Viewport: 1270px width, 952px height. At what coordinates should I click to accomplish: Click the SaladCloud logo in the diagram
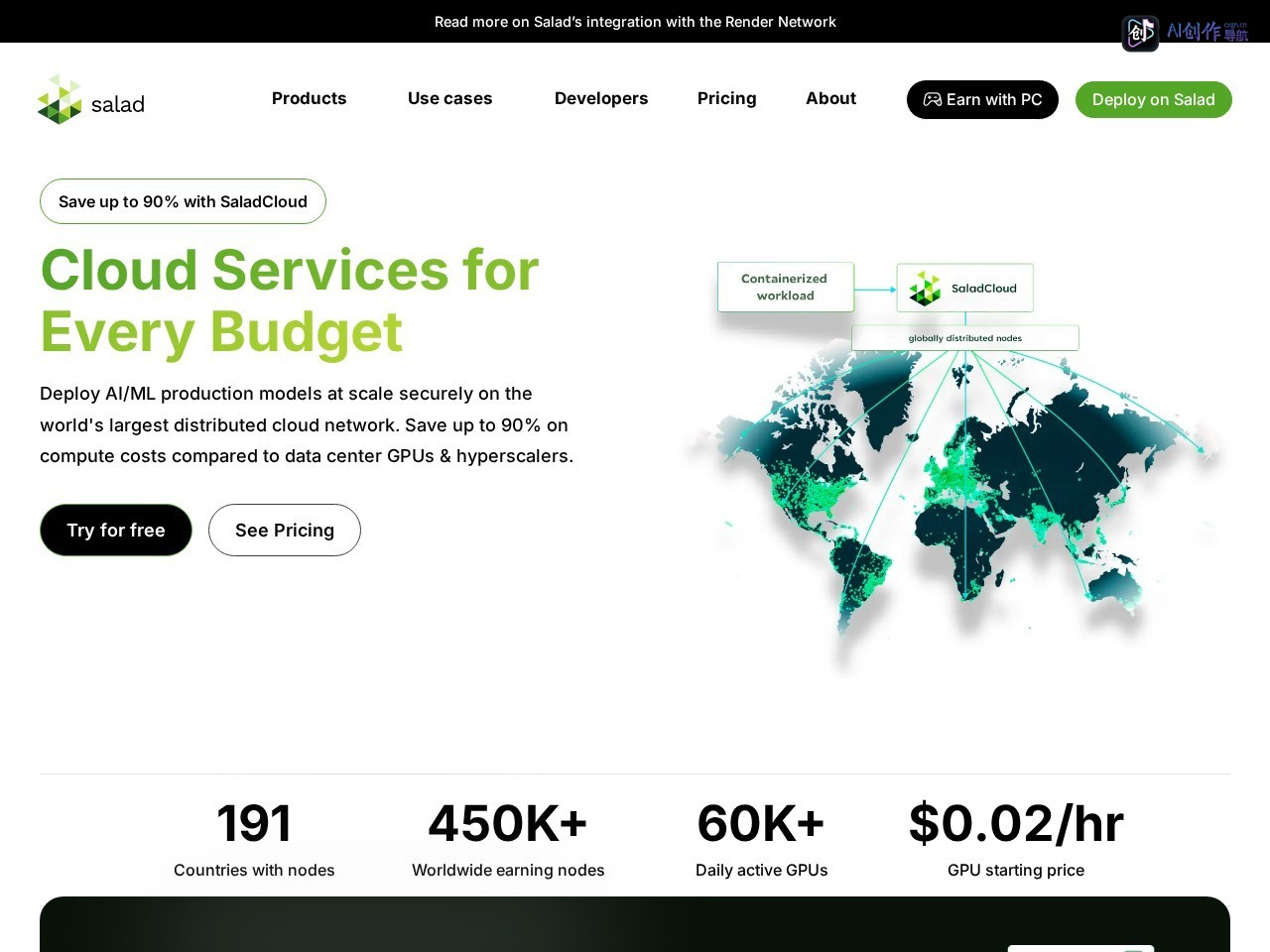[926, 289]
